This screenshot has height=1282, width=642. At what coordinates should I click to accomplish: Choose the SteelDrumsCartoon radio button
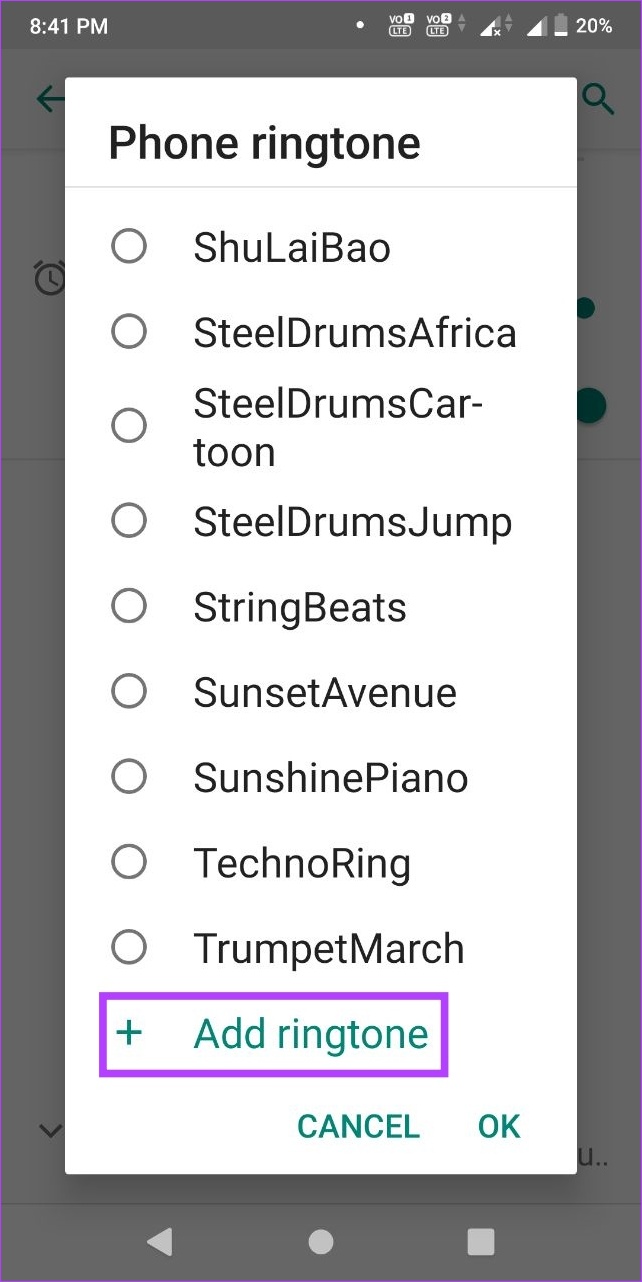tap(129, 426)
